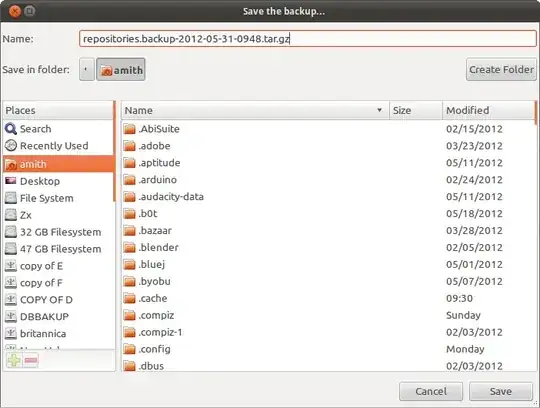Click the copy of F bookmark icon
540x408 pixels.
[x=11, y=282]
